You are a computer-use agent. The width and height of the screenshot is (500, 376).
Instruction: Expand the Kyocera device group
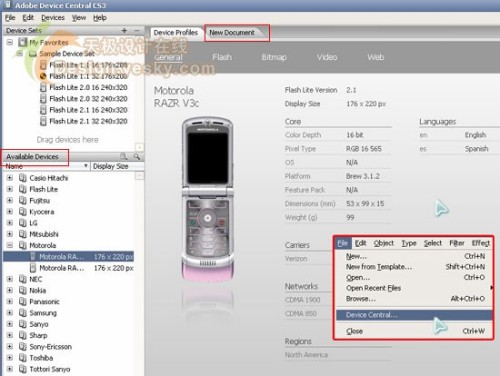coord(10,212)
